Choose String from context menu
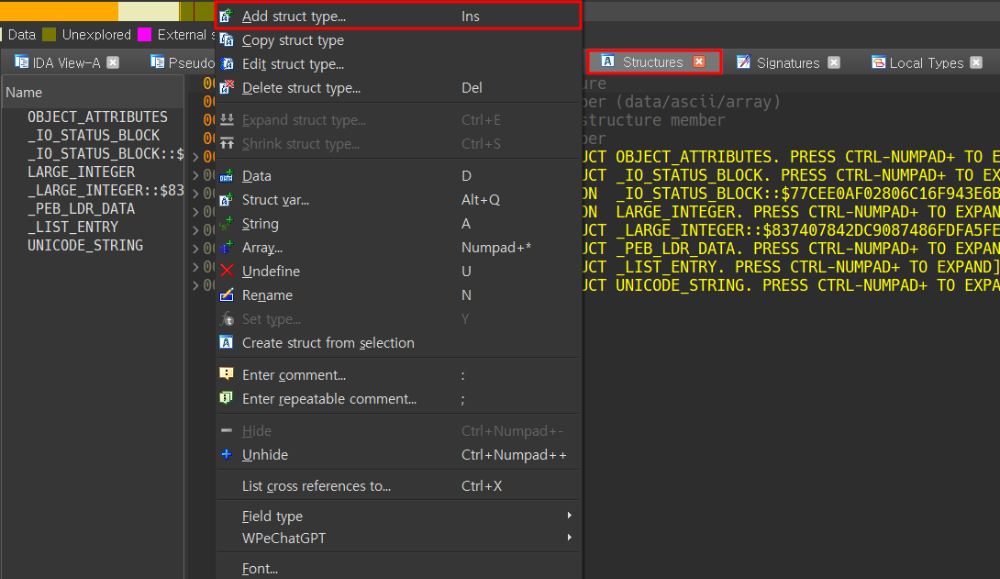Image resolution: width=1000 pixels, height=579 pixels. click(398, 224)
